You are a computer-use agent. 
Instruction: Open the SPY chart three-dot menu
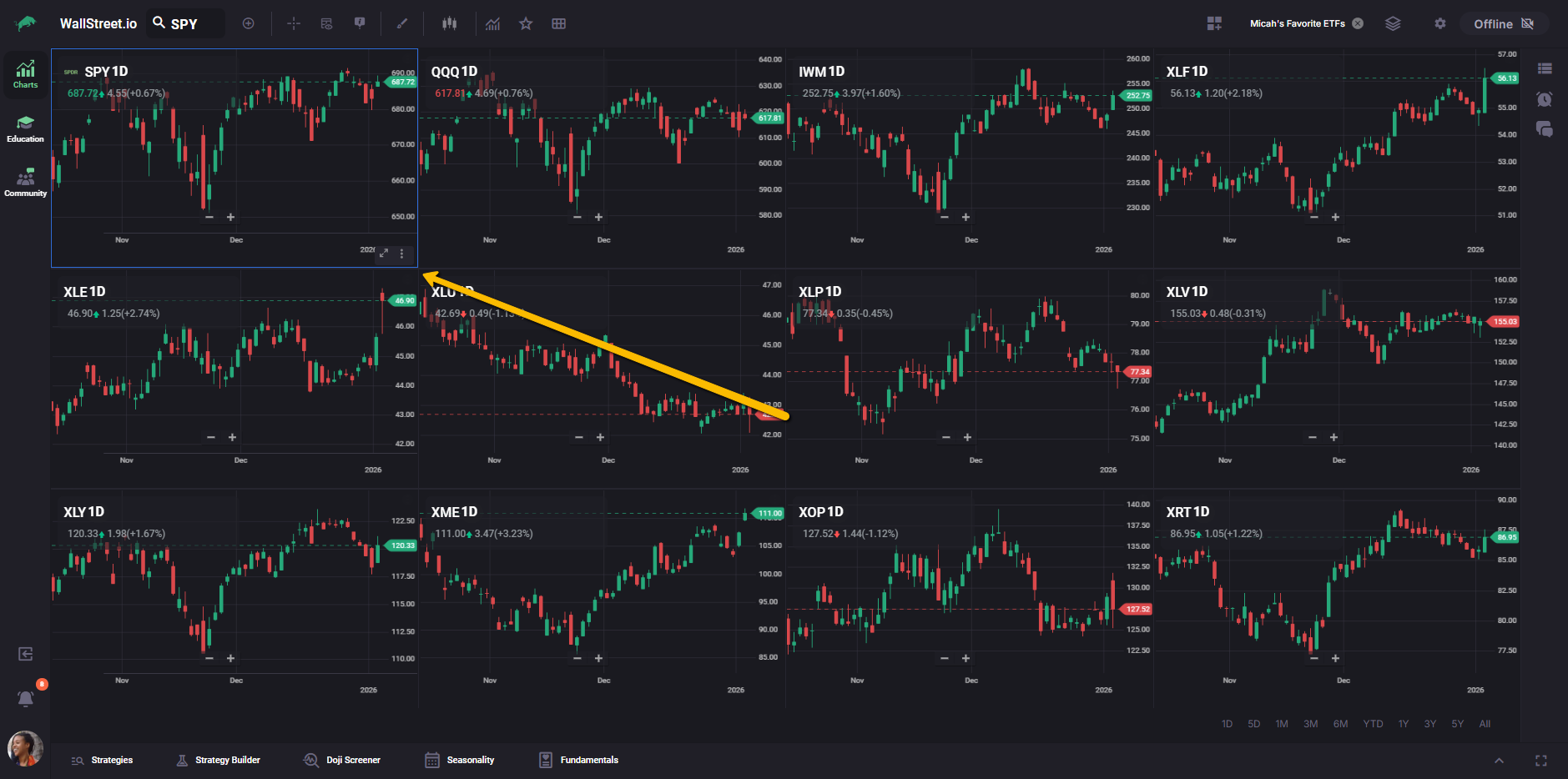click(402, 253)
